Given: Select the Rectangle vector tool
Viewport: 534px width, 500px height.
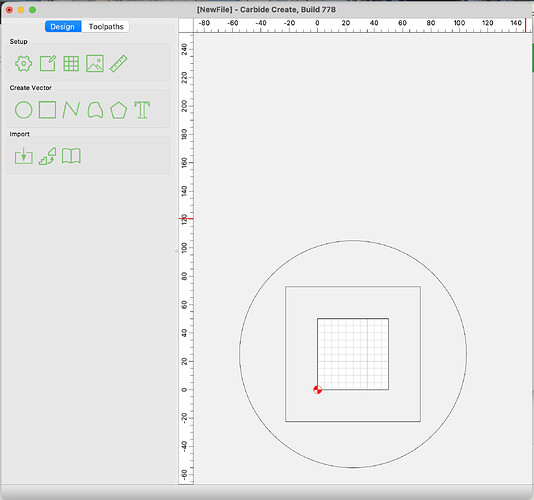Looking at the screenshot, I should pyautogui.click(x=47, y=110).
